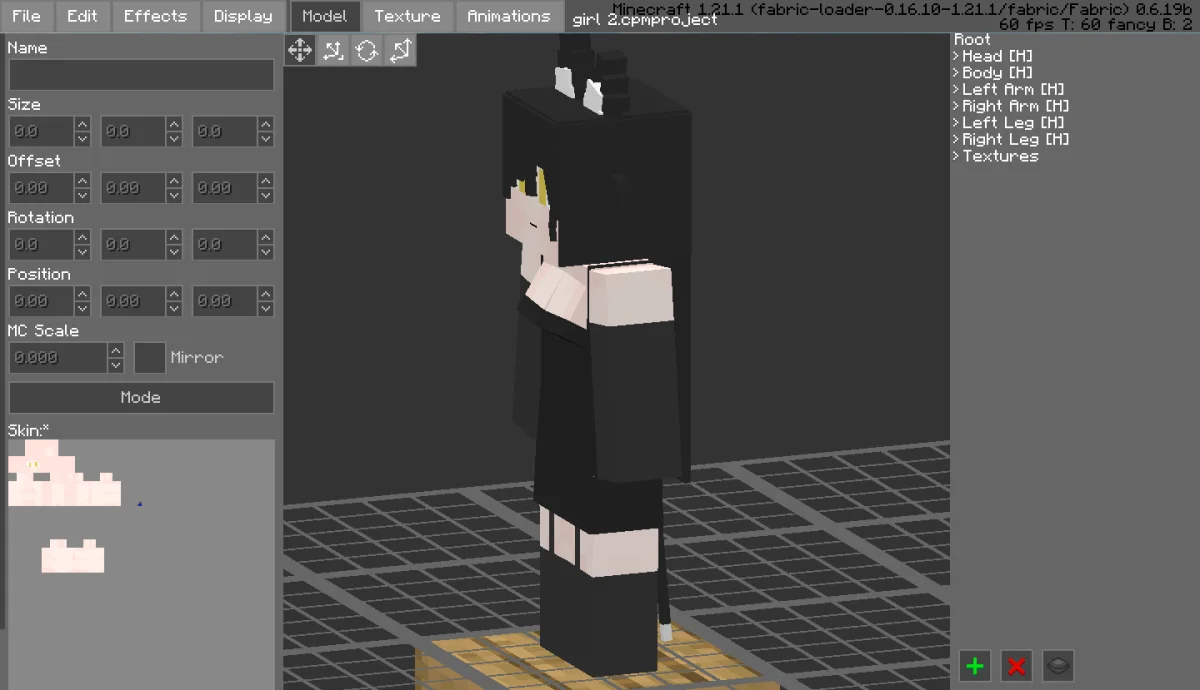Expand the Right Arm [H] node arrow
The image size is (1200, 690).
[956, 106]
